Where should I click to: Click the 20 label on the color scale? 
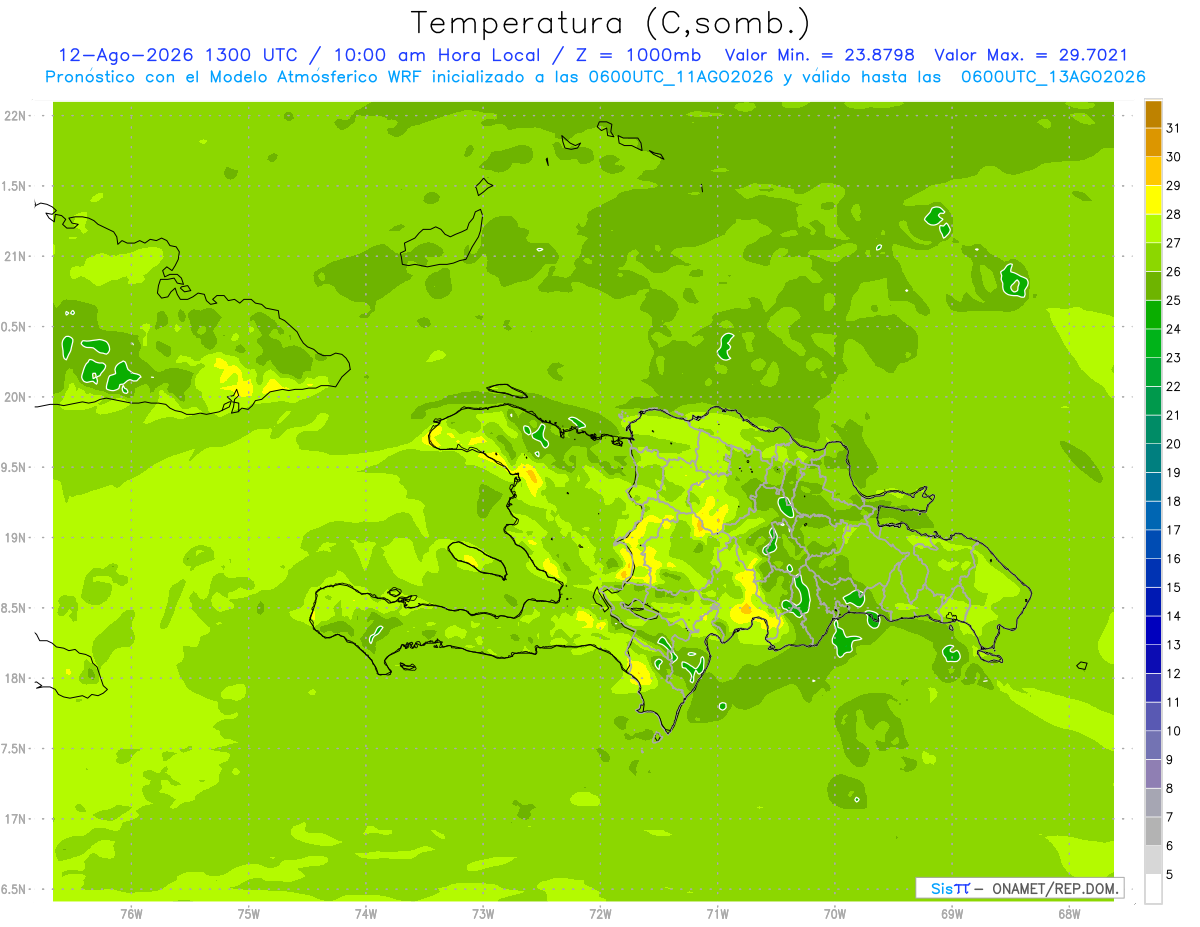click(x=1173, y=444)
